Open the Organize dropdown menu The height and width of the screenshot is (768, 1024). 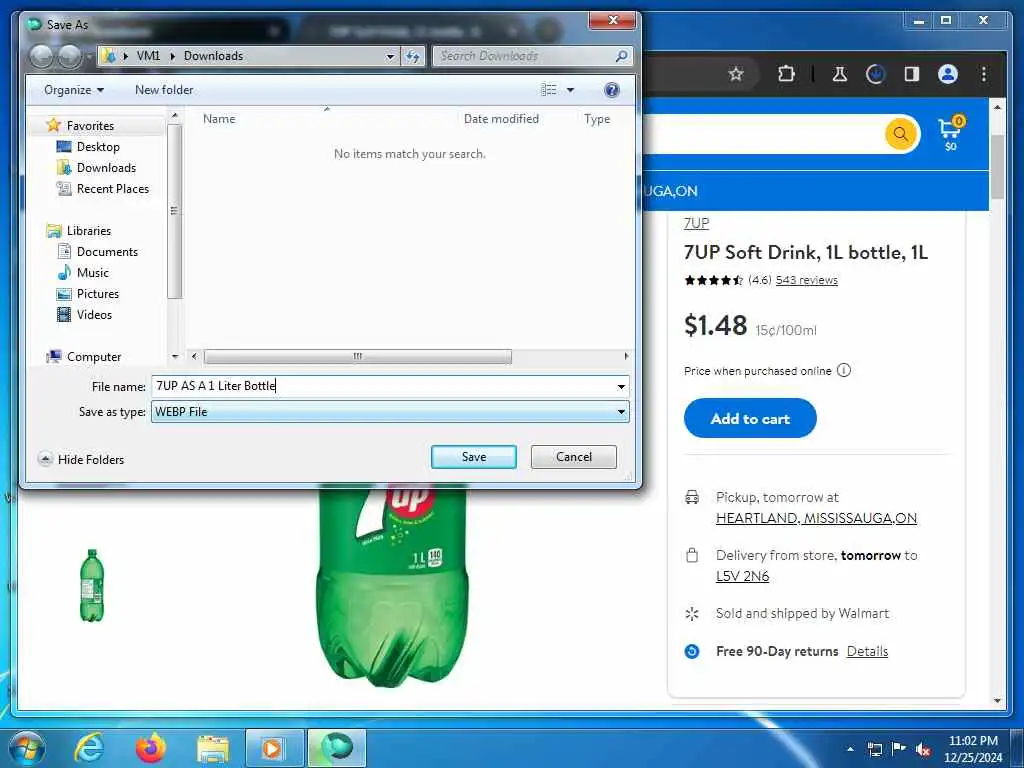coord(74,89)
